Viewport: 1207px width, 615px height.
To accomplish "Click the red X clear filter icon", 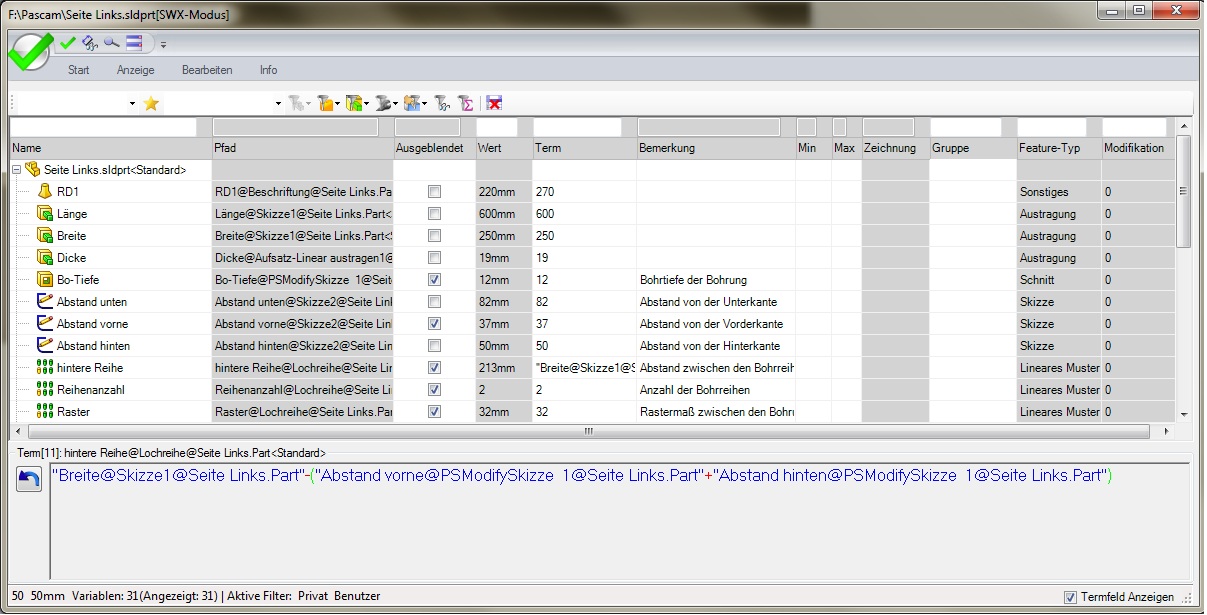I will tap(494, 103).
